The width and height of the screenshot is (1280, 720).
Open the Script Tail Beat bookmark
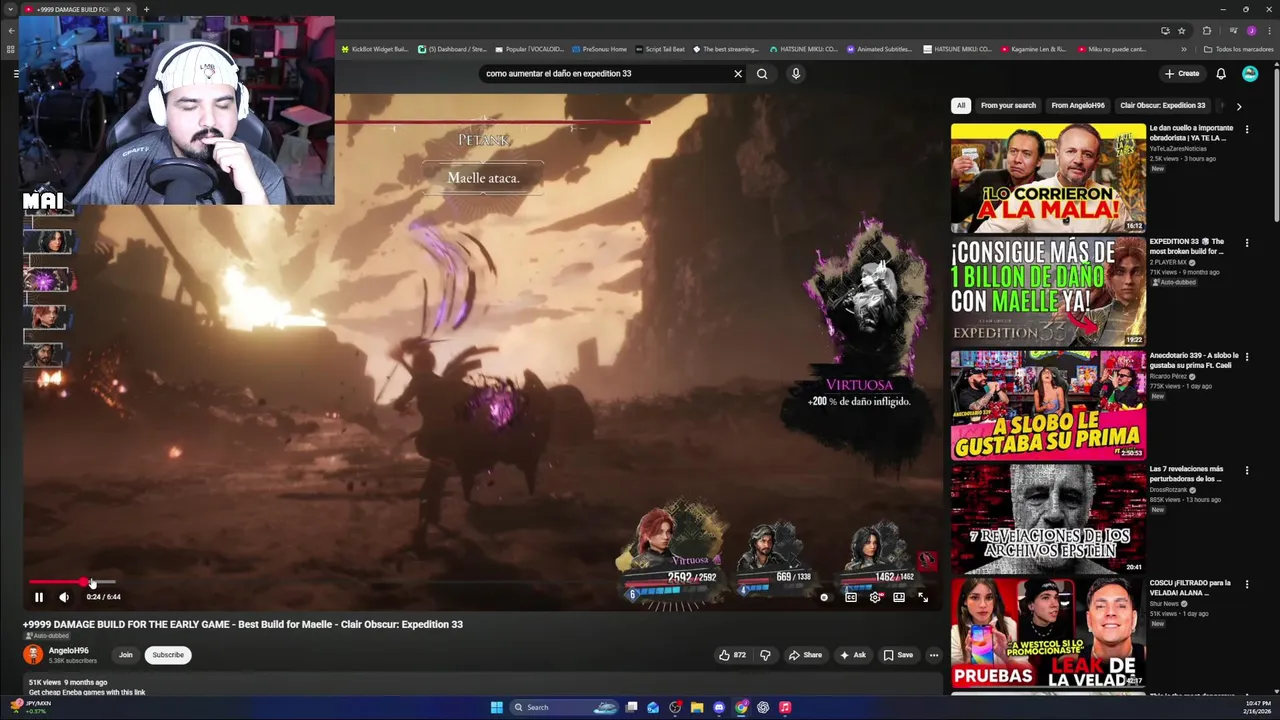pos(660,49)
